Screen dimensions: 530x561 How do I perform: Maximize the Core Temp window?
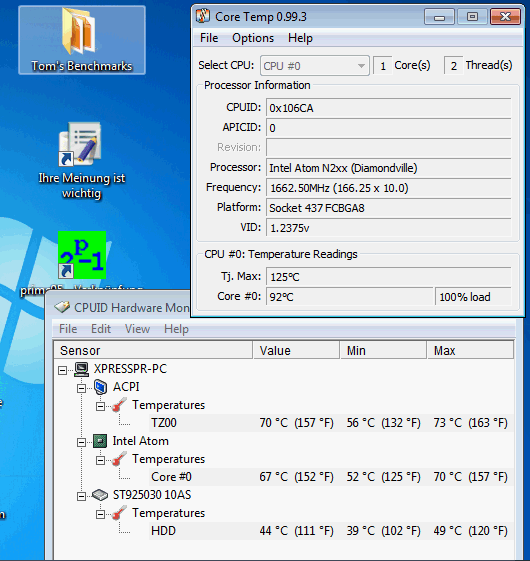coord(472,17)
